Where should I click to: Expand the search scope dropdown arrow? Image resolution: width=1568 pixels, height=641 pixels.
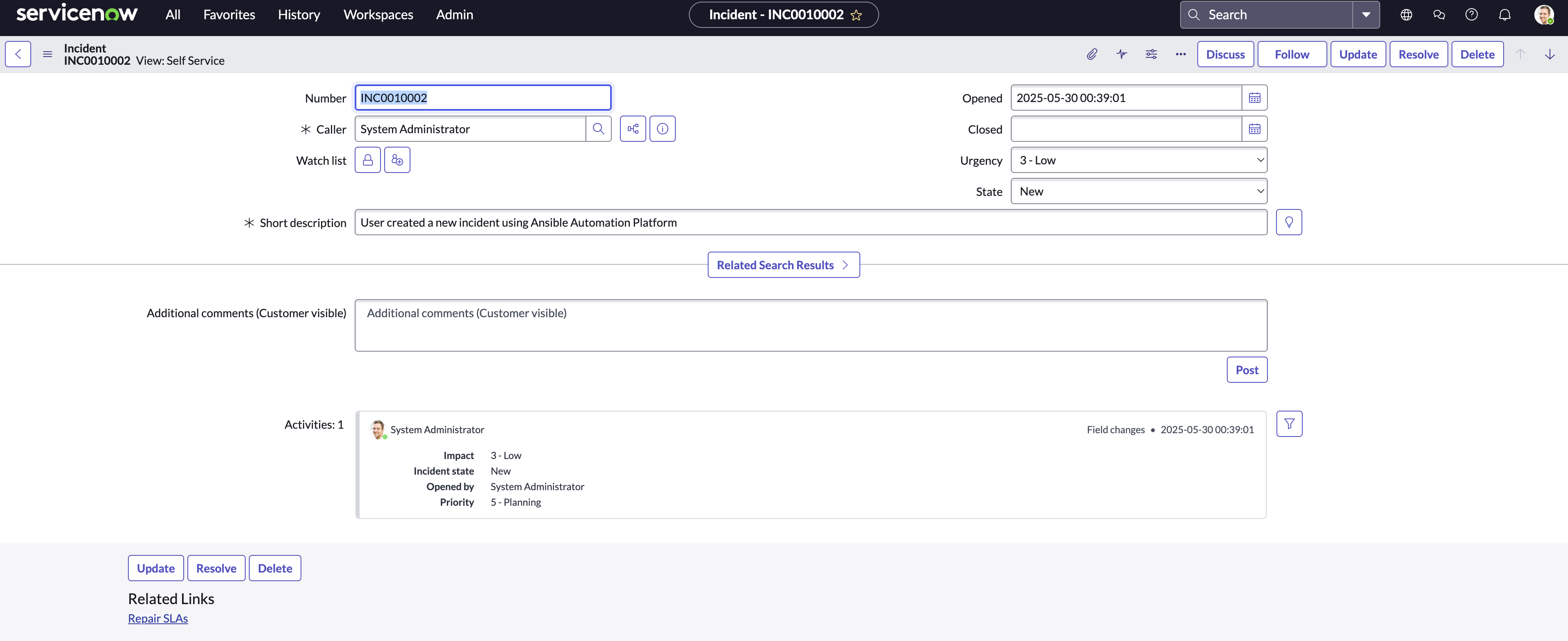click(1366, 15)
